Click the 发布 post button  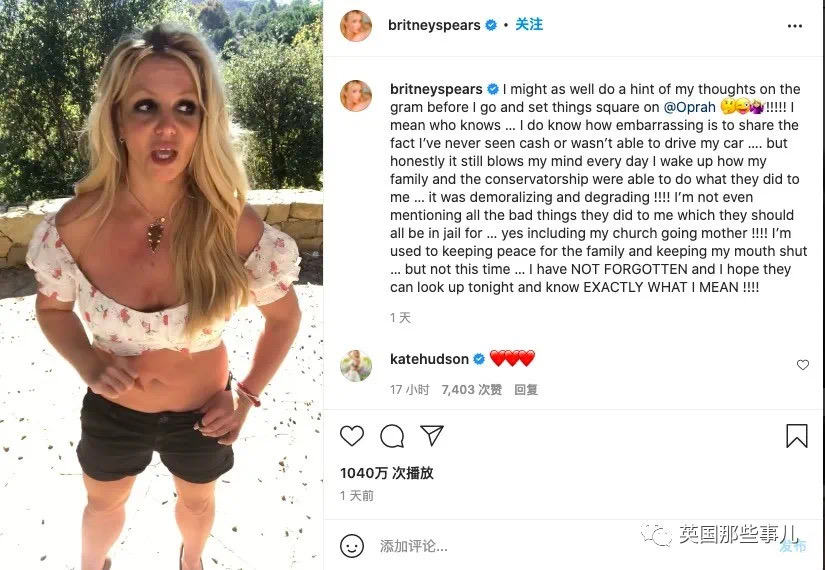pyautogui.click(x=792, y=546)
